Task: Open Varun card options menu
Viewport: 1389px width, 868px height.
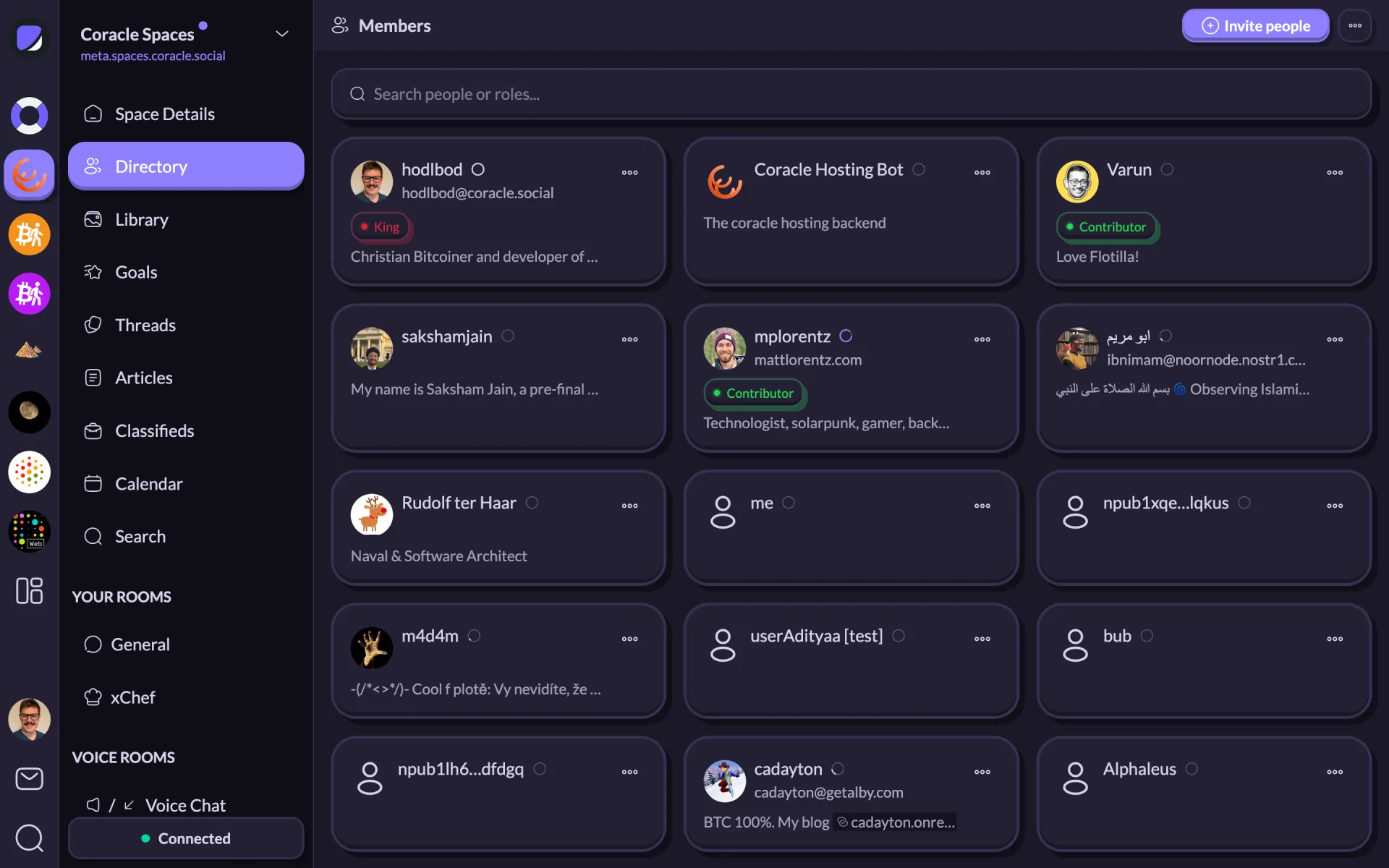Action: [x=1335, y=172]
